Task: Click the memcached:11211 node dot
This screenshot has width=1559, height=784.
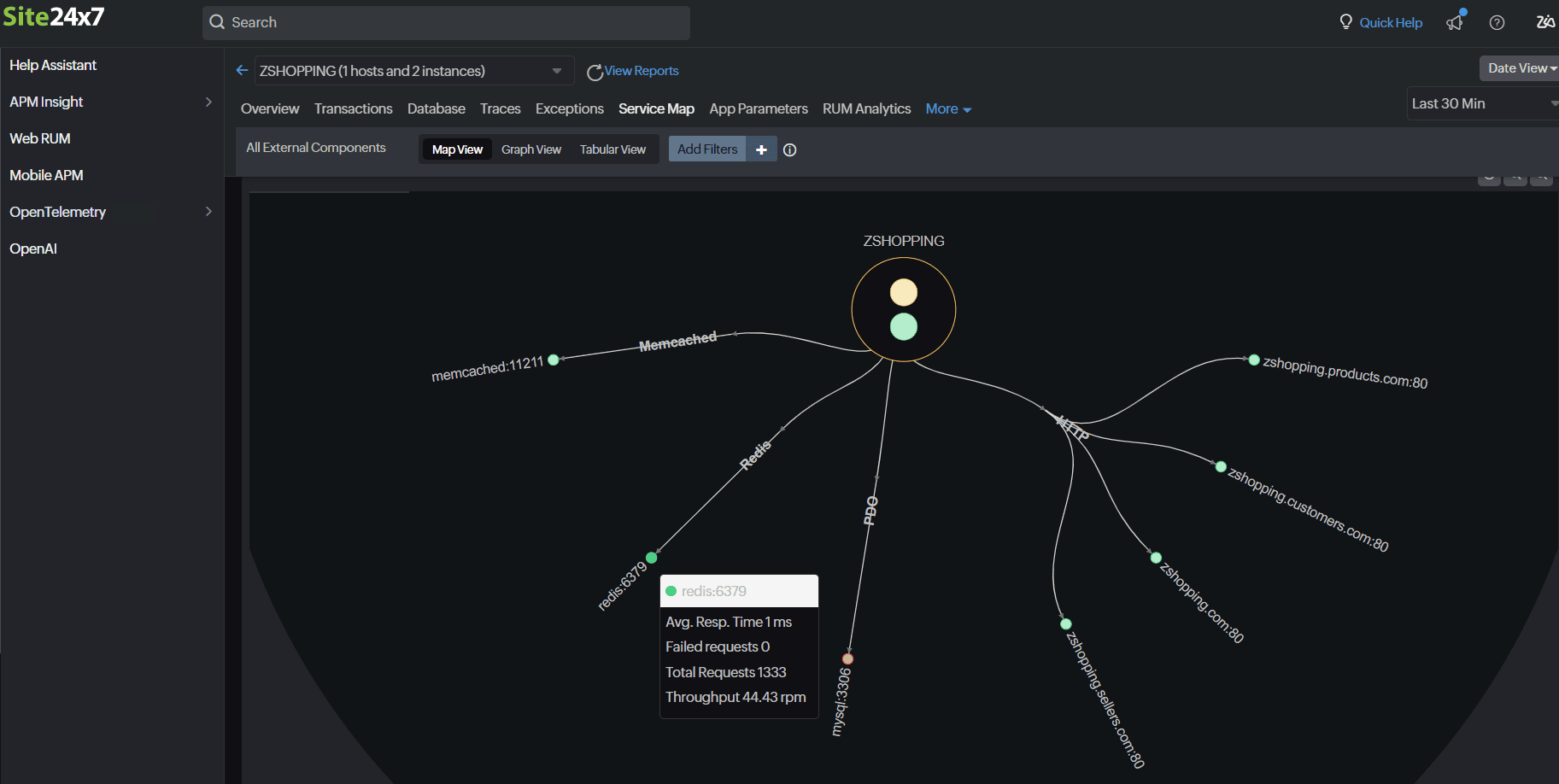Action: pos(554,360)
